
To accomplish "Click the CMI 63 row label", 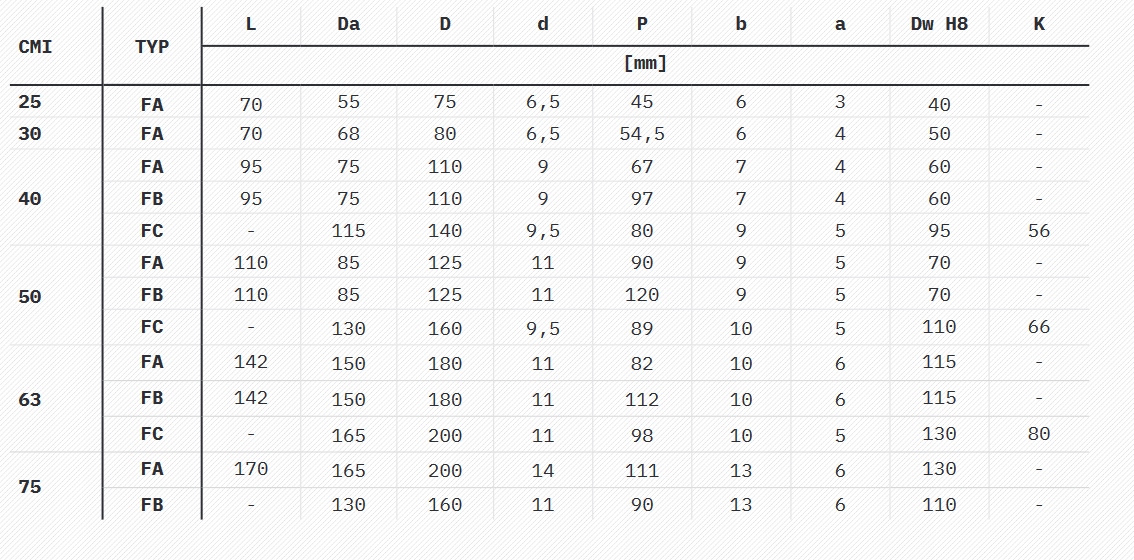I will [30, 400].
